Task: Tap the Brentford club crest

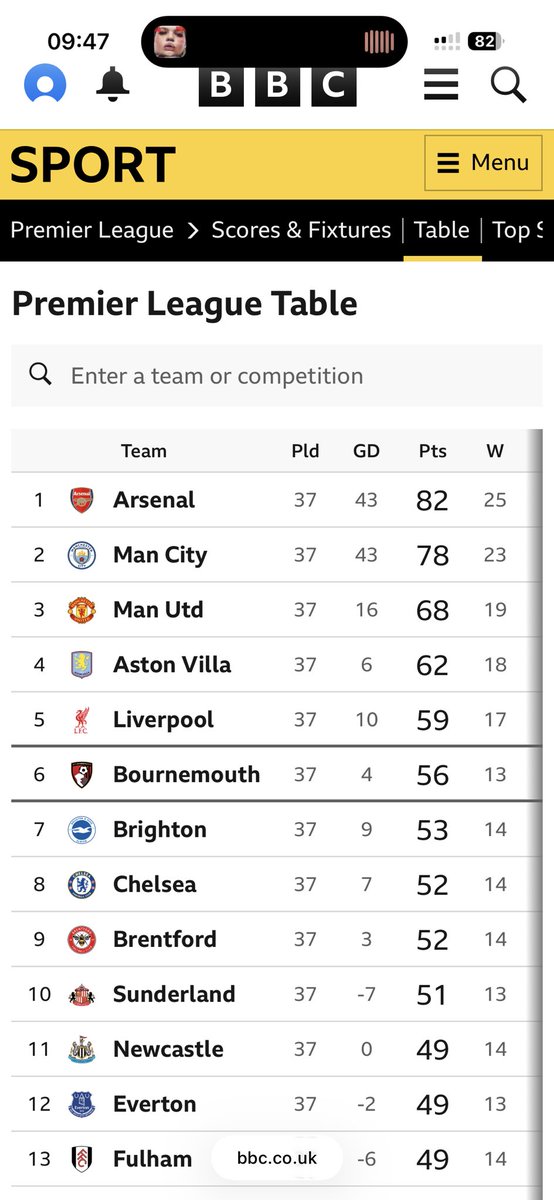Action: click(81, 939)
